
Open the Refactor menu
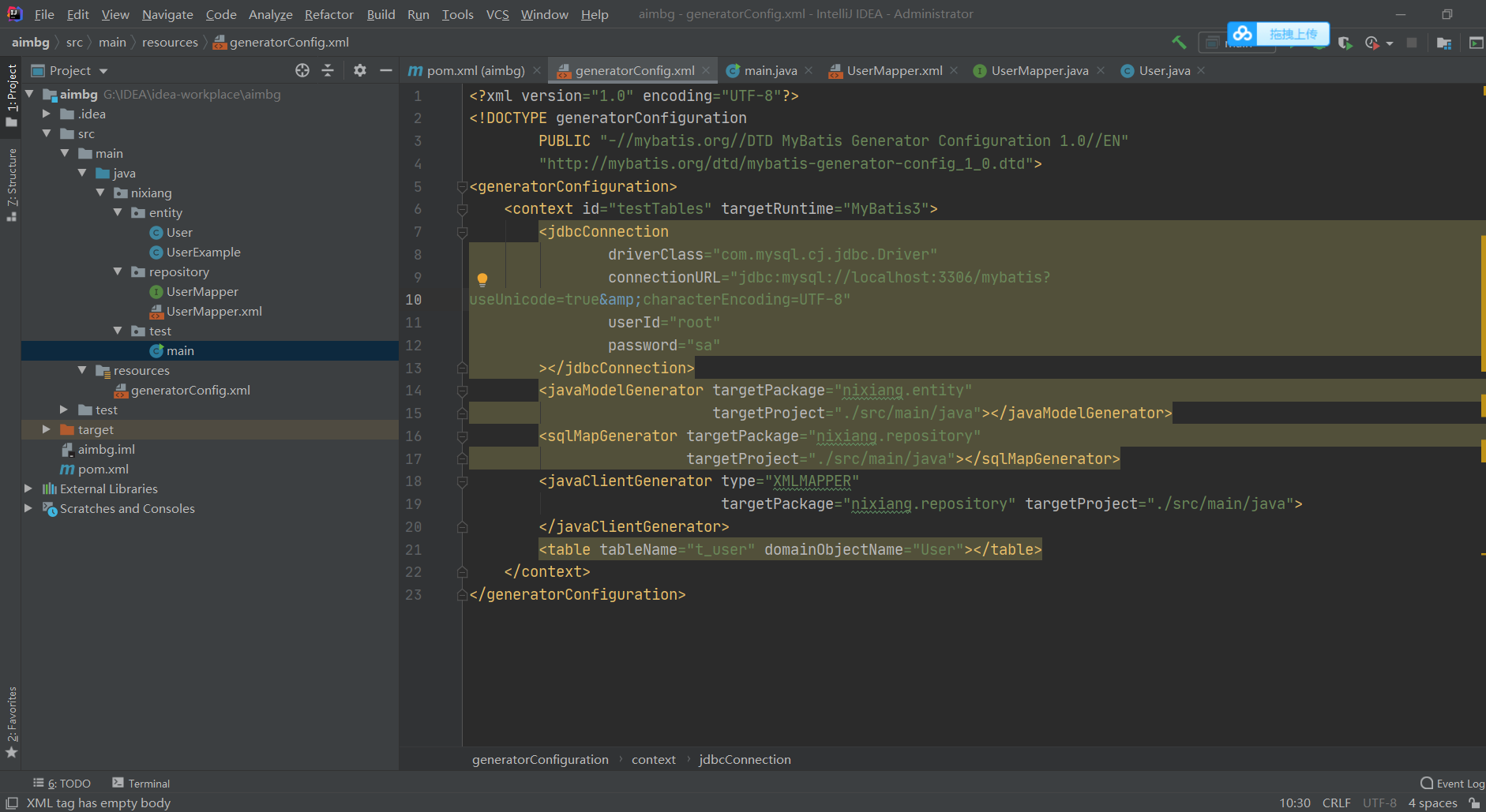(x=328, y=14)
